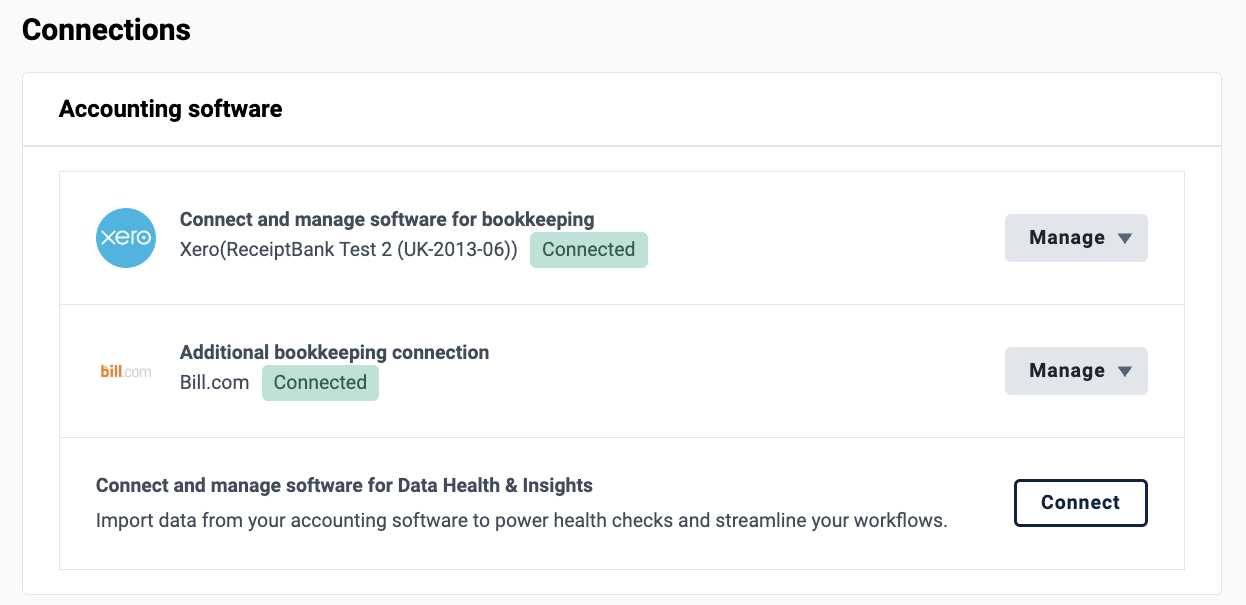Select the Data Health & Insights row
1246x605 pixels.
[x=622, y=503]
